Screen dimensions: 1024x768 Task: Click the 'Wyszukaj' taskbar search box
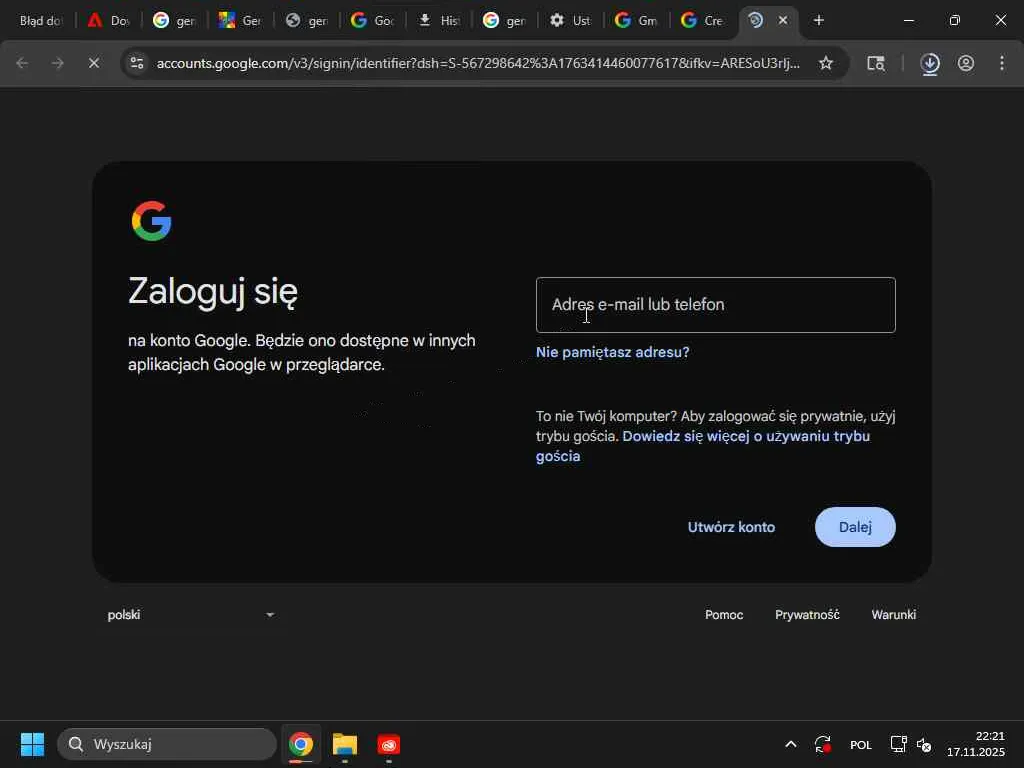tap(167, 744)
